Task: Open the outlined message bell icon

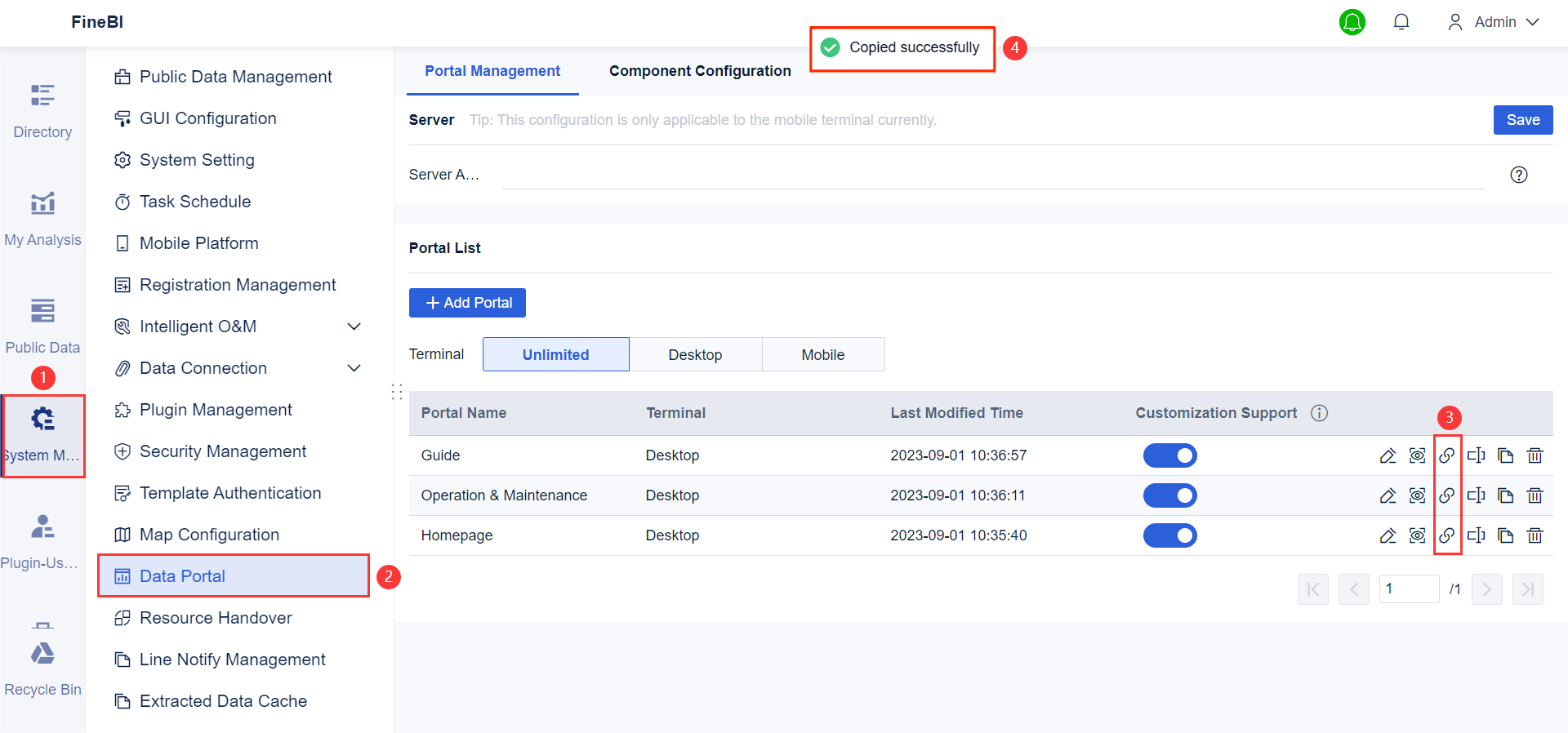Action: tap(1401, 22)
